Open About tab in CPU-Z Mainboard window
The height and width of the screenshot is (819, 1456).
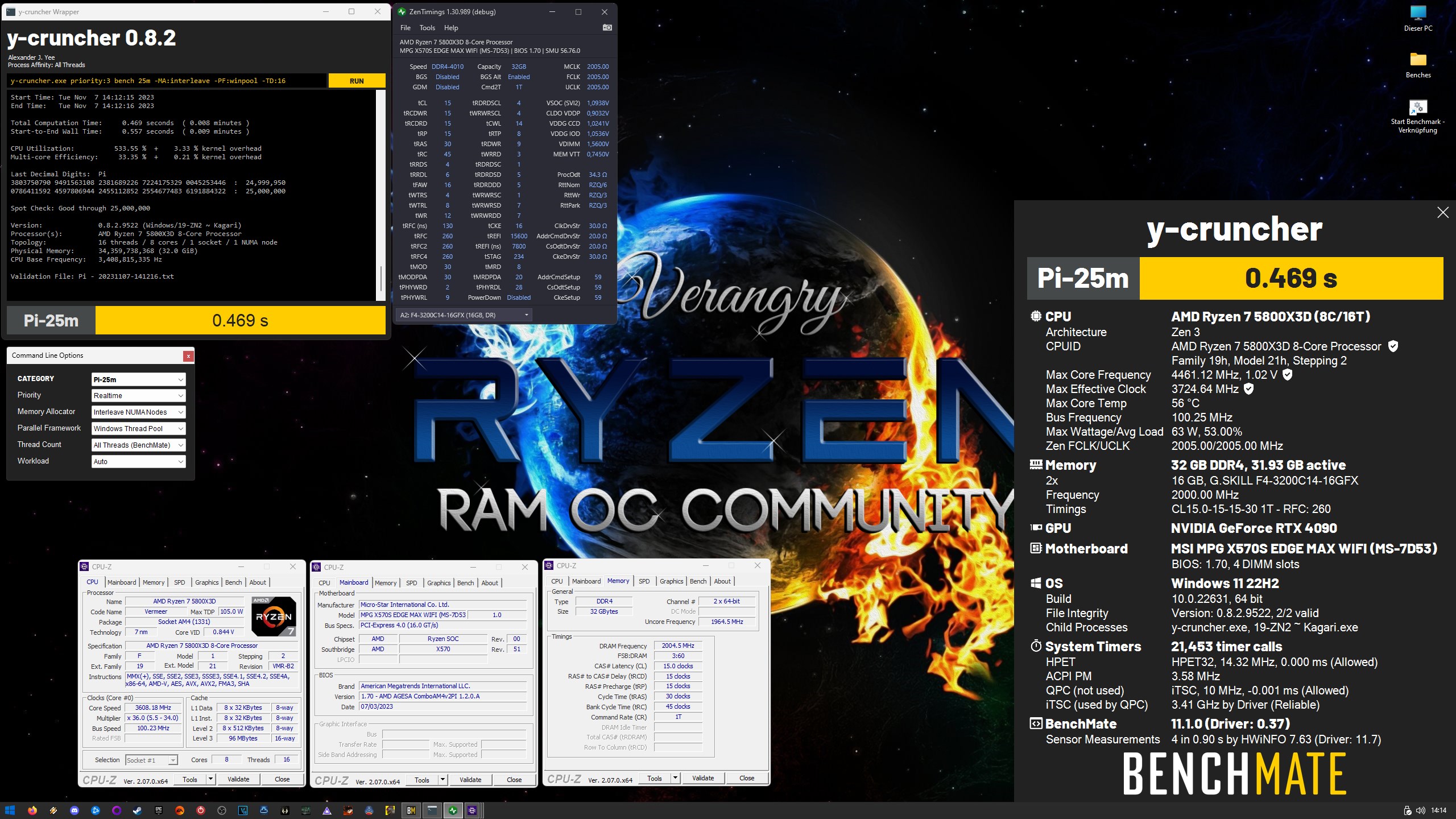[490, 583]
